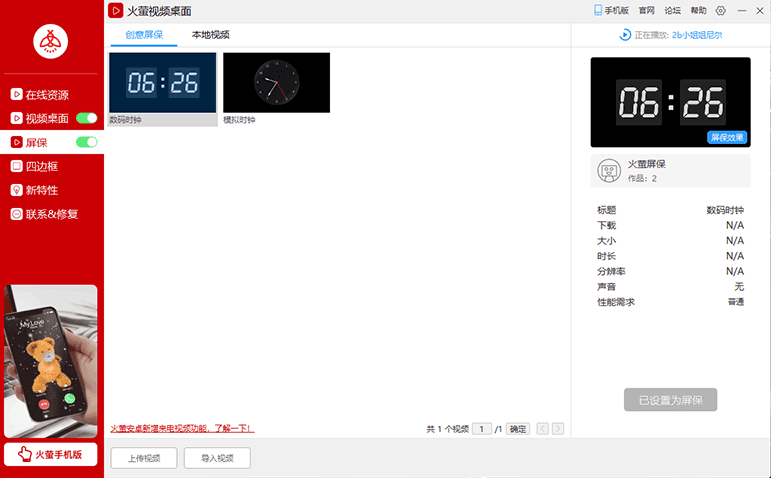Click the 作品: 2 text

click(642, 179)
